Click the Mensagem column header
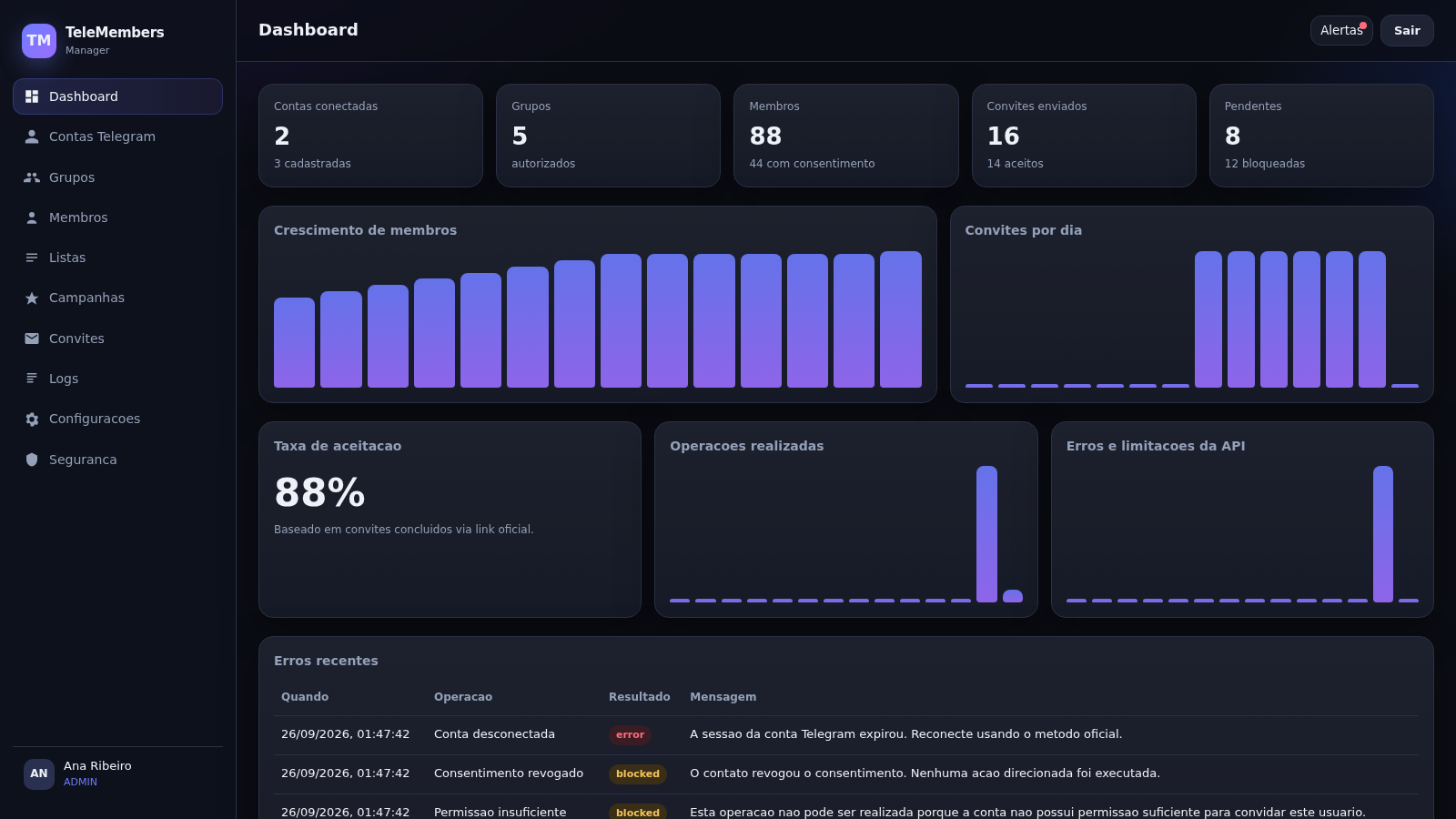The height and width of the screenshot is (819, 1456). pos(723,697)
